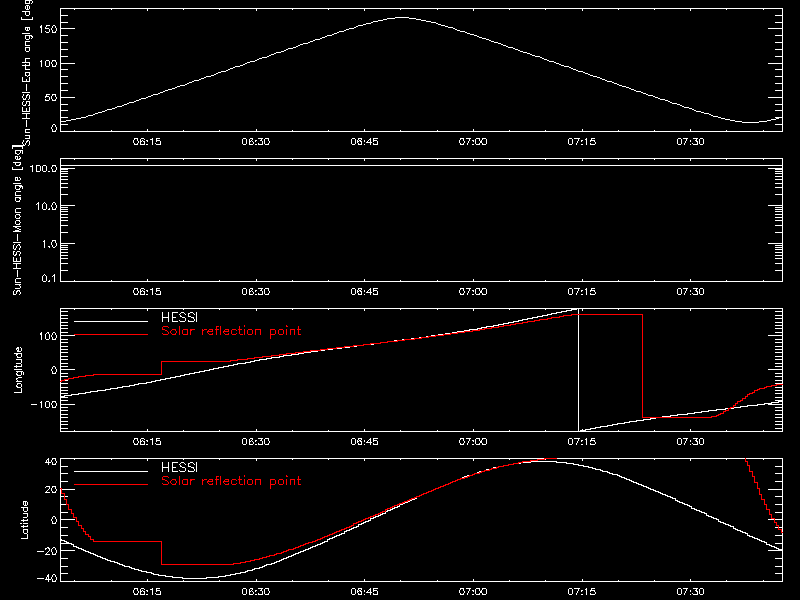Click the Sun-HESSI-Moon angle axis label
The image size is (800, 600).
coord(17,220)
